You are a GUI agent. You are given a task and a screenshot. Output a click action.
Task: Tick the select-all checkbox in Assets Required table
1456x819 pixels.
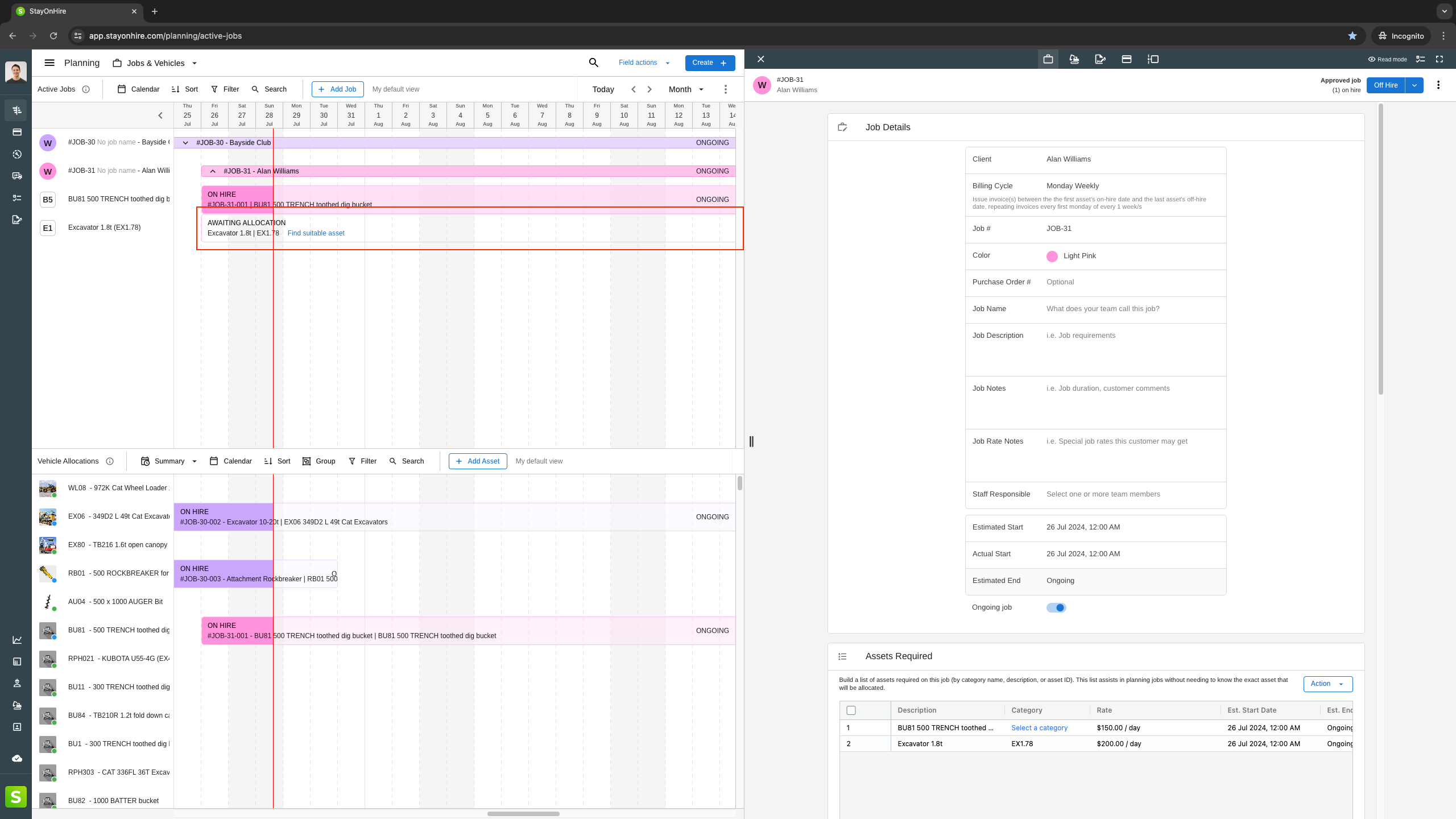click(x=851, y=710)
